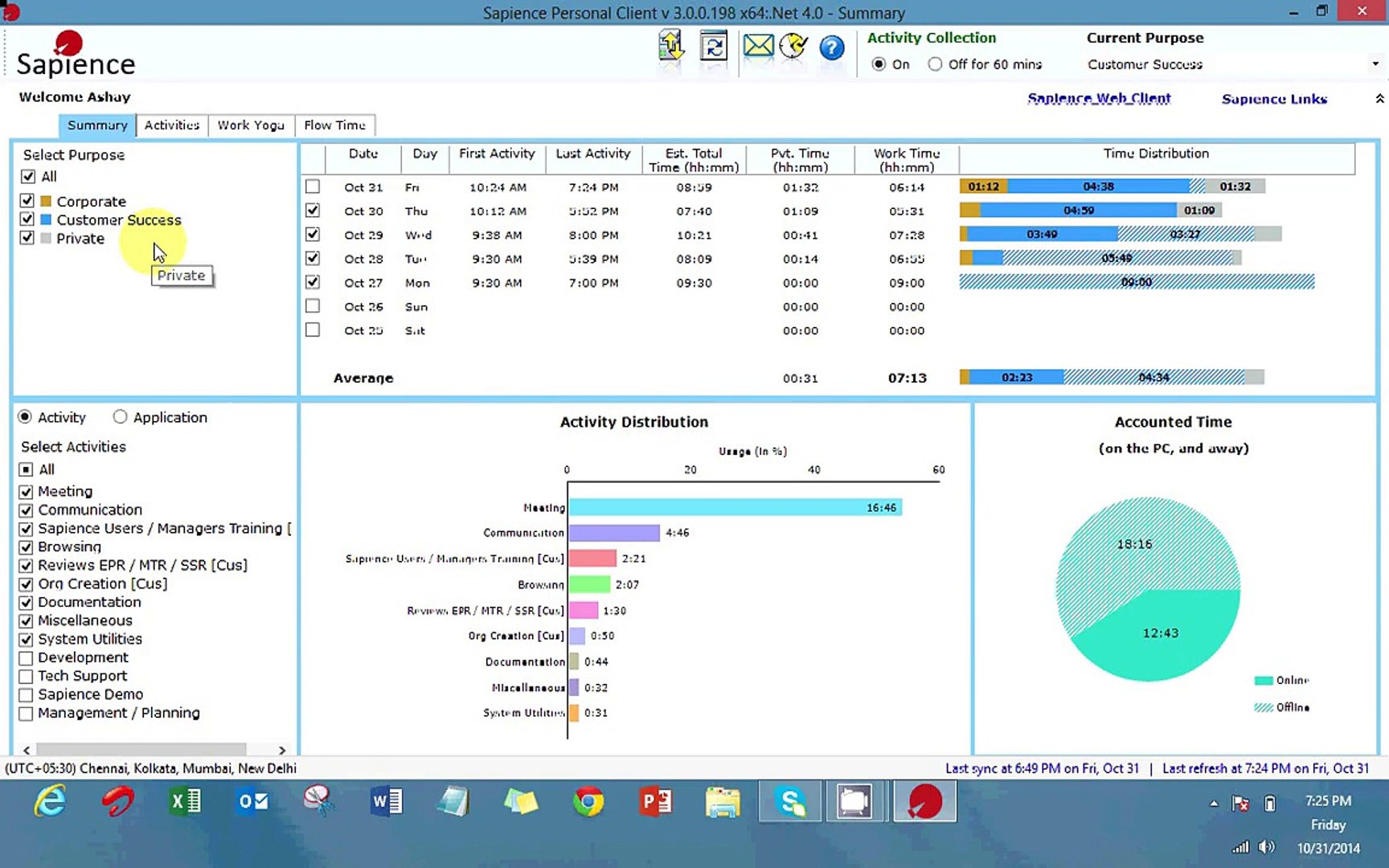Launch Google Chrome from the taskbar
Viewport: 1389px width, 868px height.
(588, 802)
